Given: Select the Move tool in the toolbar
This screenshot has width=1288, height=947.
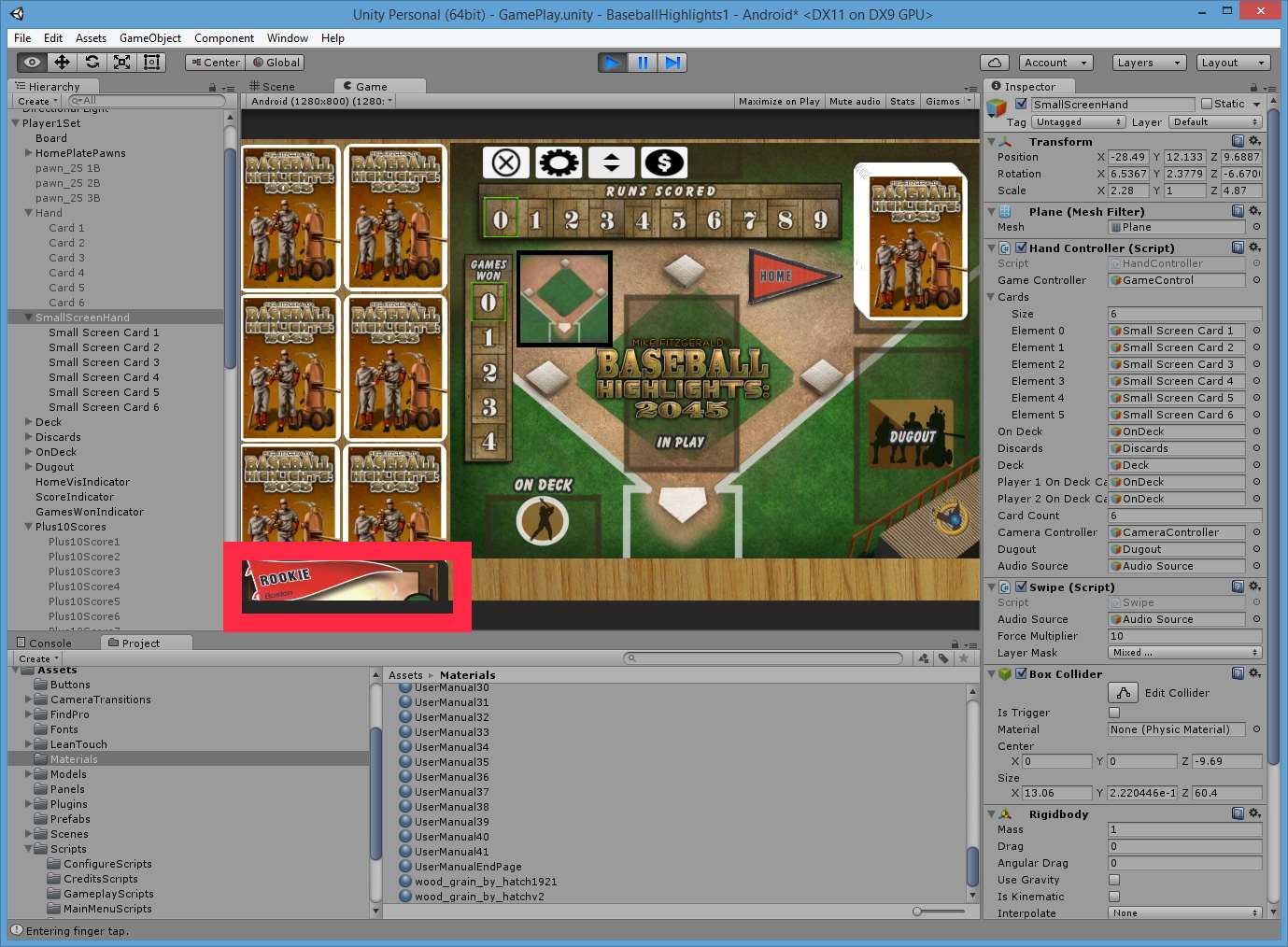Looking at the screenshot, I should (x=61, y=62).
